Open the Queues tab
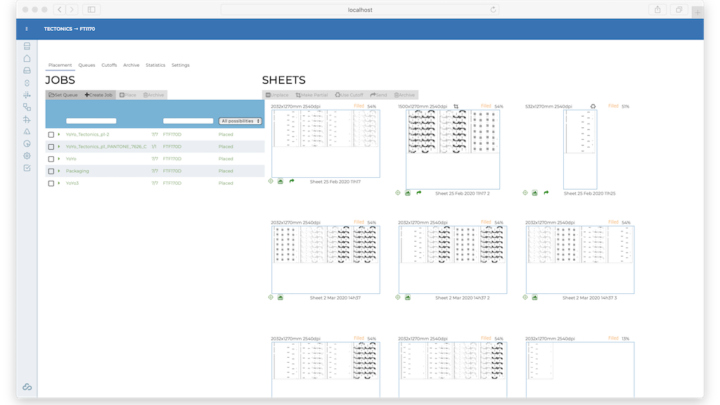The width and height of the screenshot is (720, 405). pyautogui.click(x=86, y=65)
